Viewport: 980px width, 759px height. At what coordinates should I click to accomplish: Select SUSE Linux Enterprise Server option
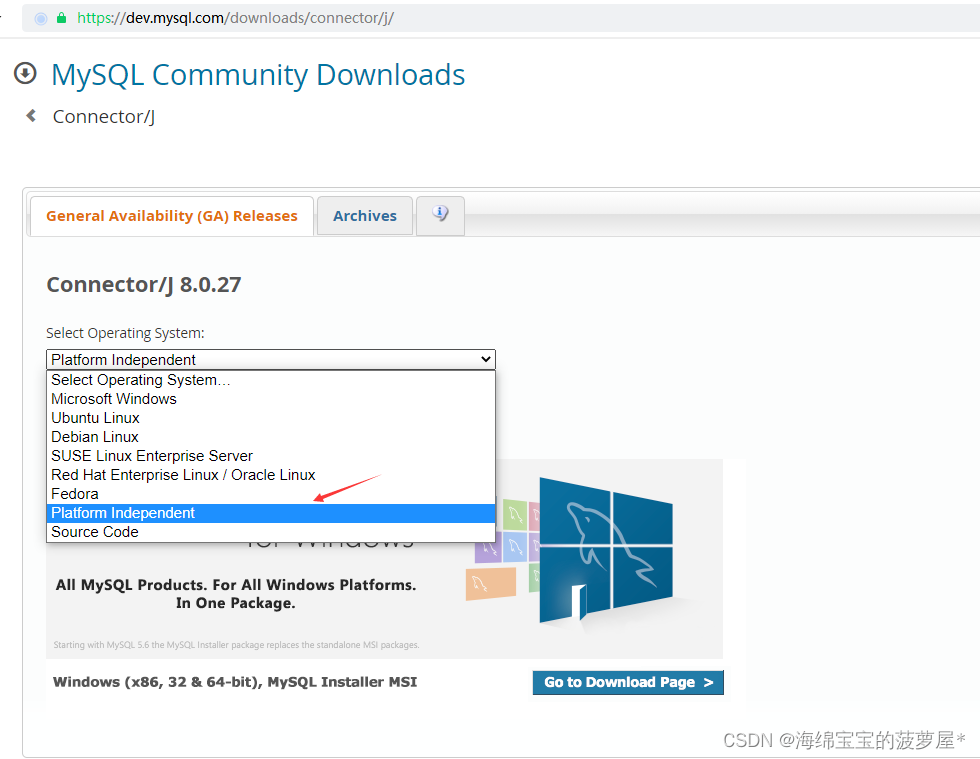pyautogui.click(x=271, y=456)
